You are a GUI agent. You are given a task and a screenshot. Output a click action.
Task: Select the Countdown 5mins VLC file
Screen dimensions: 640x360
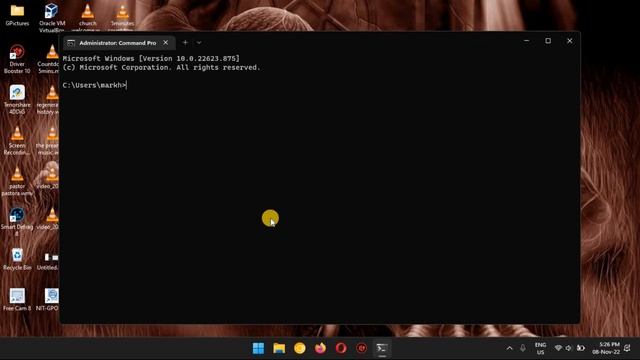[49, 59]
